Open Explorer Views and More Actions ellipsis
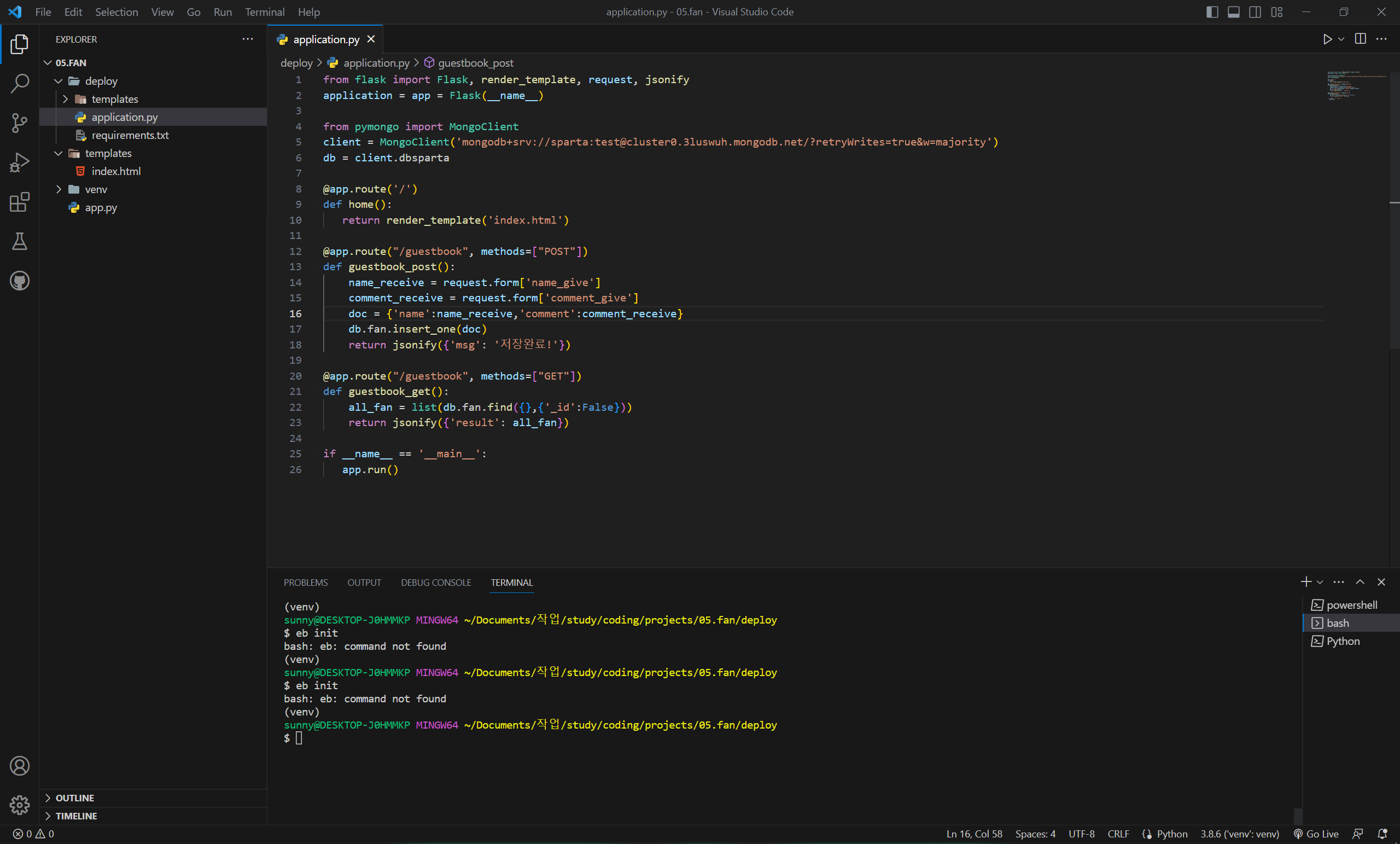The image size is (1400, 844). click(x=248, y=39)
